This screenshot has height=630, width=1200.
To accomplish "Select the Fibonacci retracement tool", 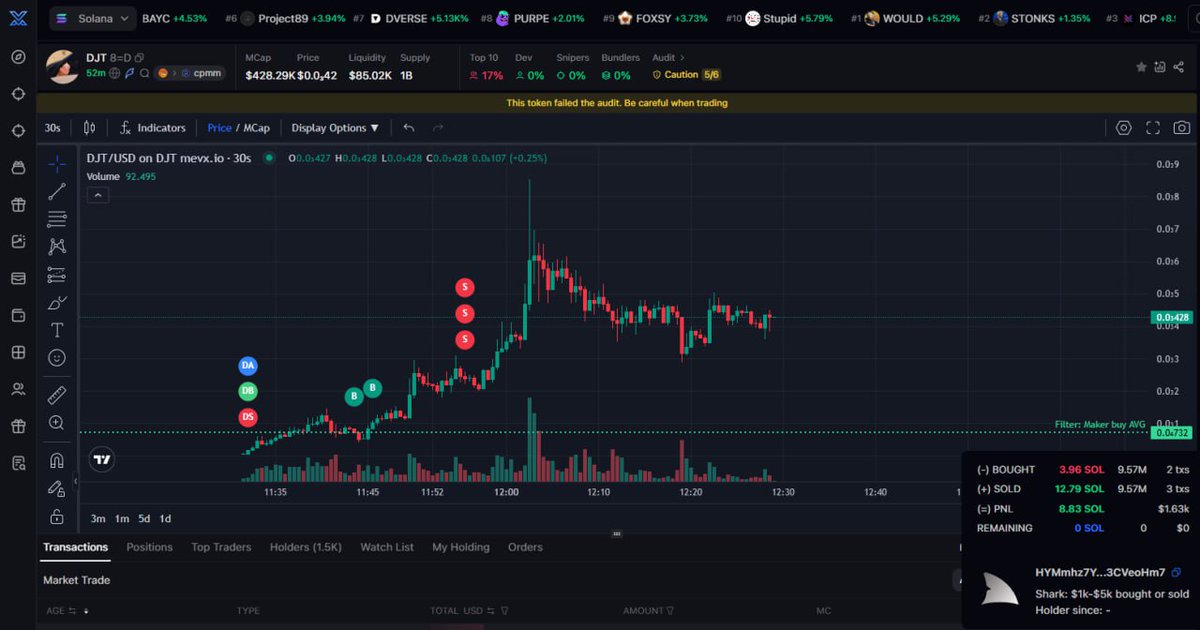I will (57, 219).
